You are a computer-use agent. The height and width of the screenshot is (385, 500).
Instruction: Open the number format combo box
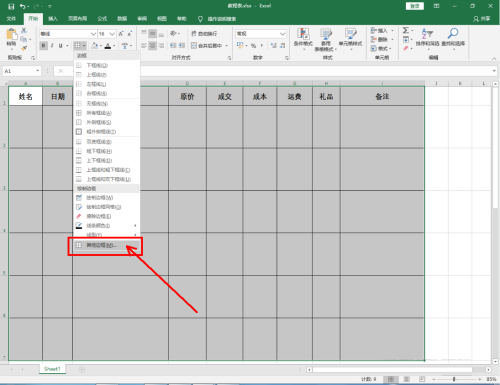tap(261, 34)
